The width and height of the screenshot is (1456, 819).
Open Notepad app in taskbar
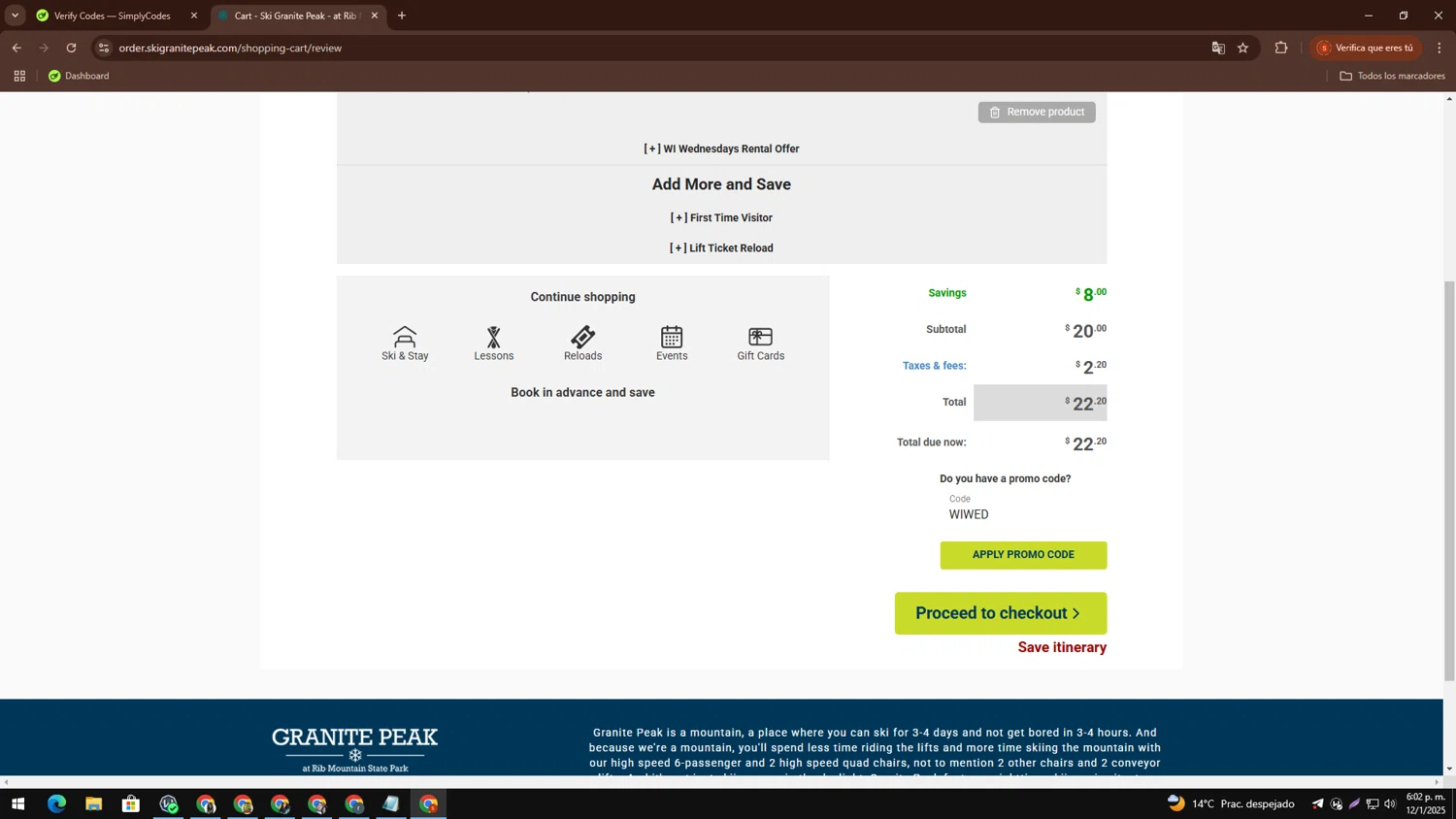390,804
